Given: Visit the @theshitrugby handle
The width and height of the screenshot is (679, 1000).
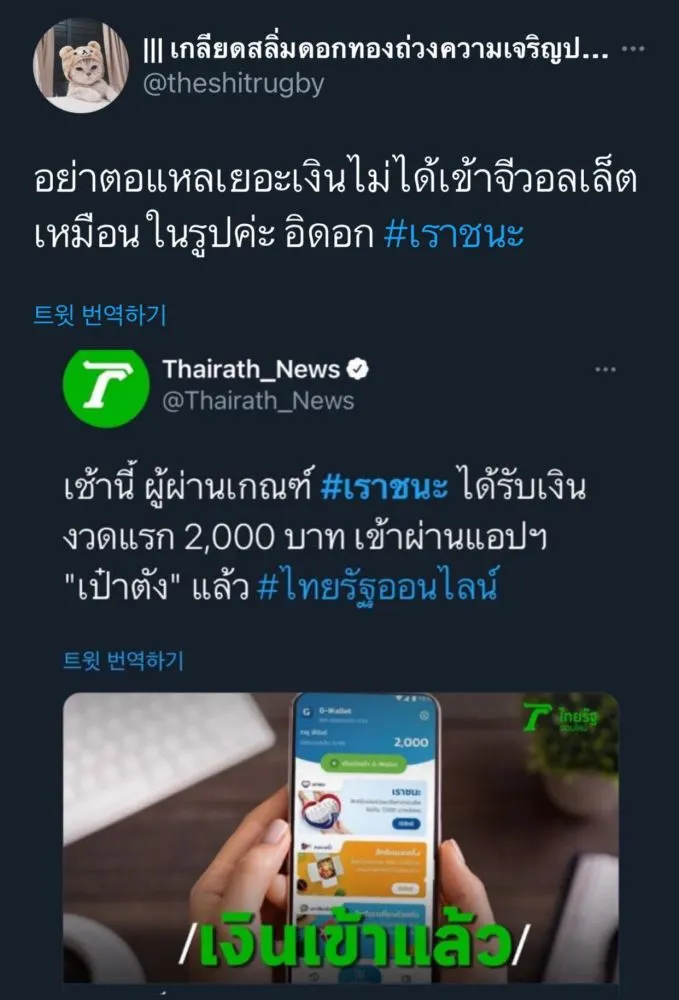Looking at the screenshot, I should (233, 84).
